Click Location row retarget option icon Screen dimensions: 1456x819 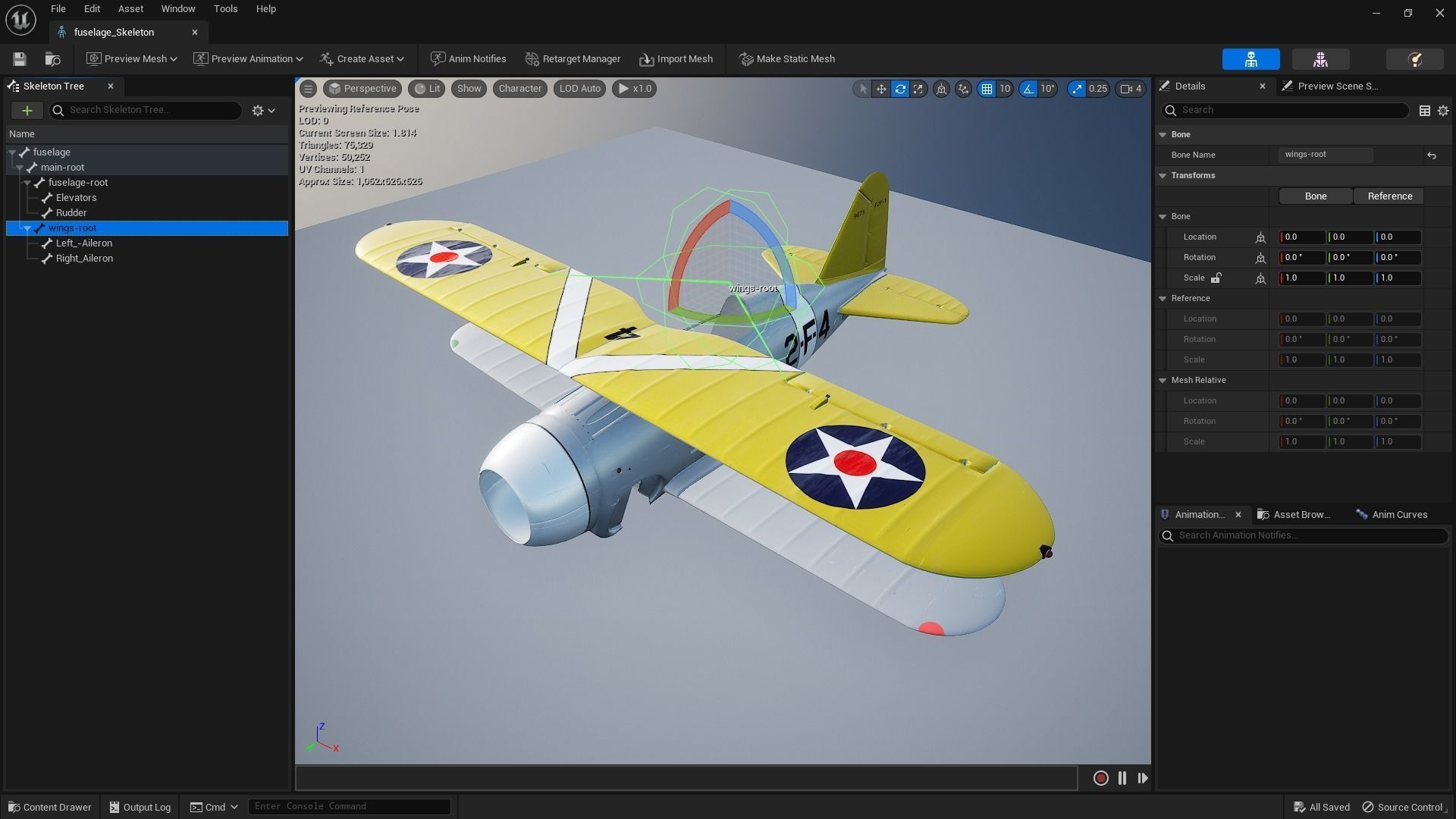point(1260,237)
